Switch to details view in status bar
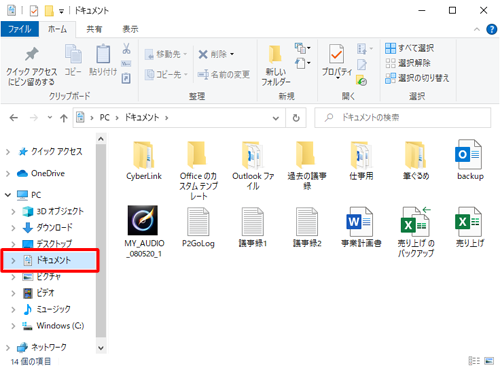500x370 pixels. pos(474,361)
